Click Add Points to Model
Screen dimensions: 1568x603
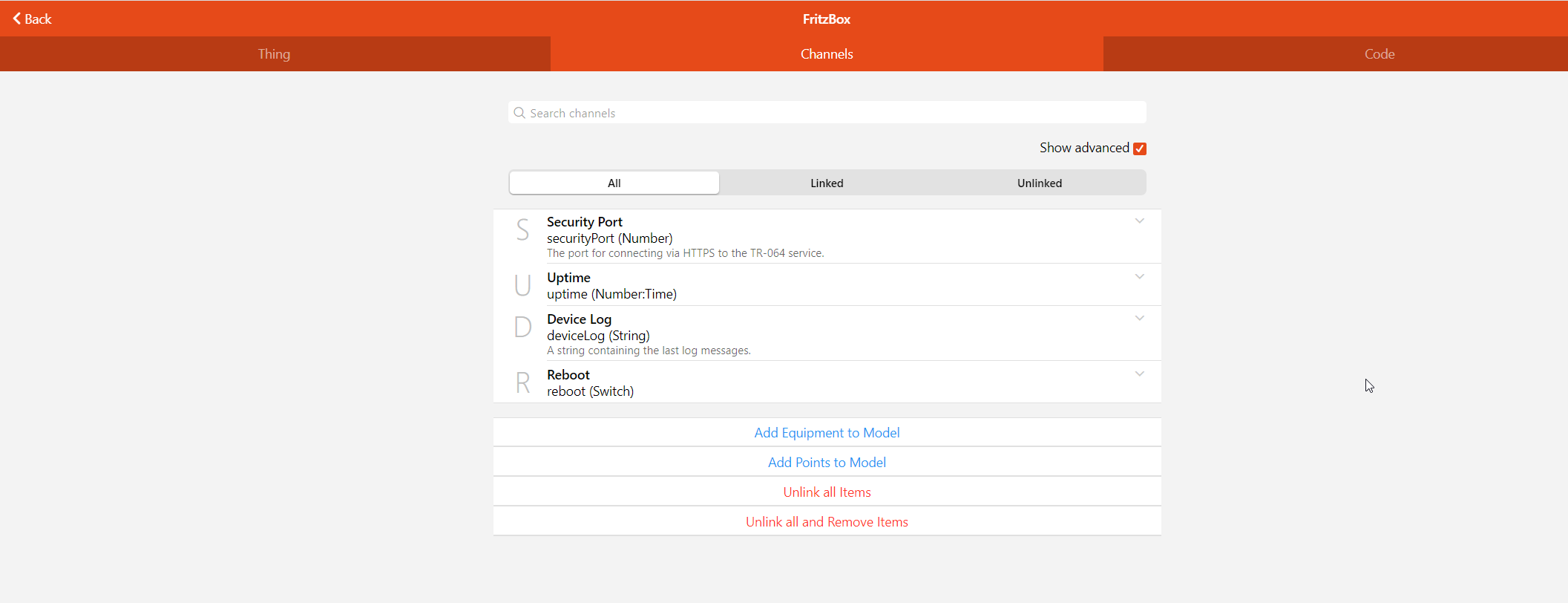click(827, 463)
